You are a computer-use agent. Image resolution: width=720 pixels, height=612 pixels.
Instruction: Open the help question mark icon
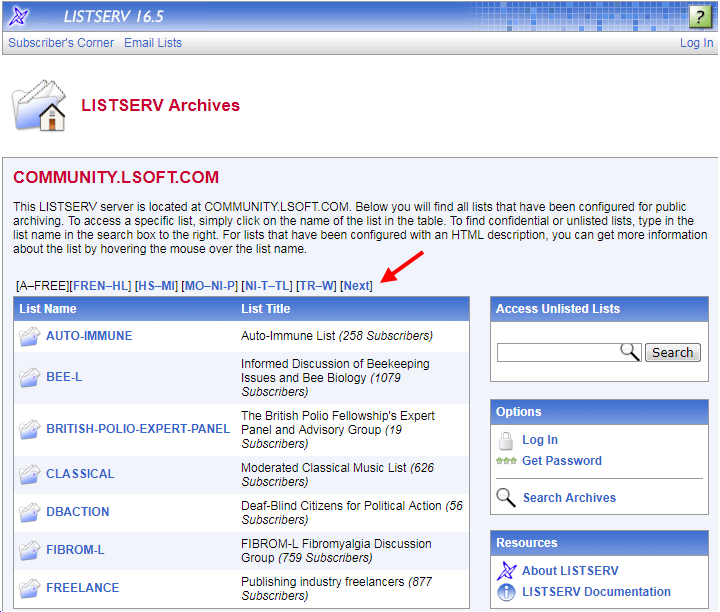(700, 17)
